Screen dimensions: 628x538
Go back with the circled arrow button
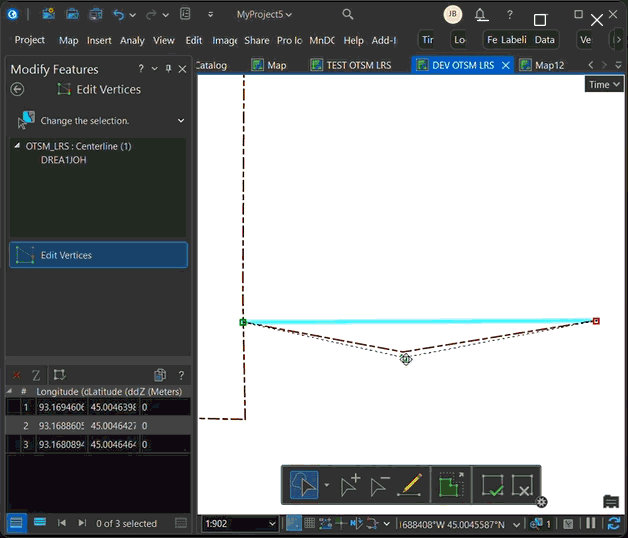pos(17,89)
